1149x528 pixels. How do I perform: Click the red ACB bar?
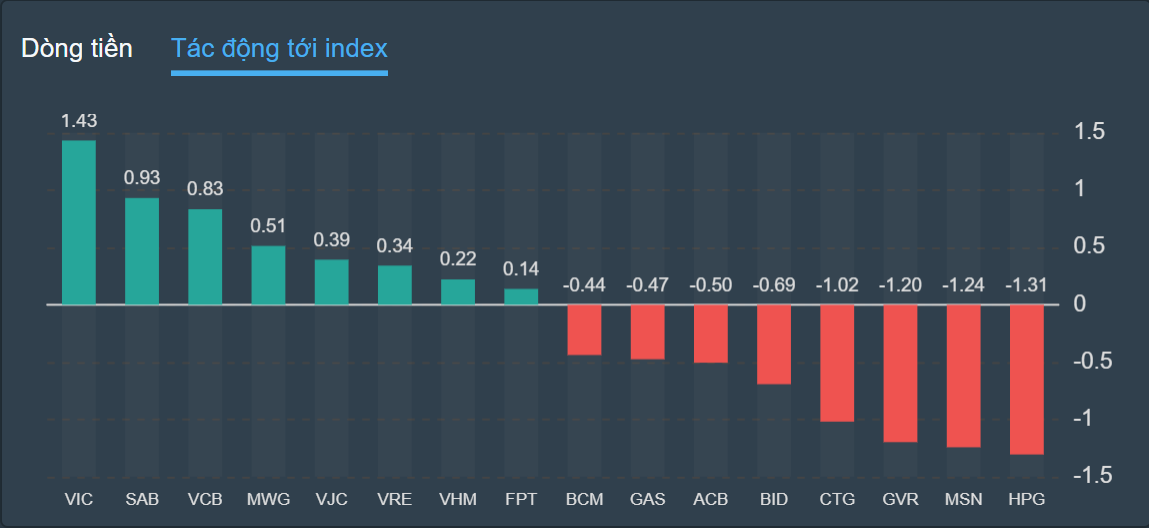[x=711, y=333]
